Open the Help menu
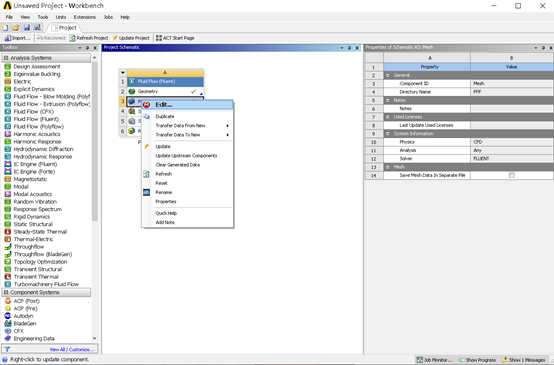Screen dimensions: 554x365 [125, 17]
